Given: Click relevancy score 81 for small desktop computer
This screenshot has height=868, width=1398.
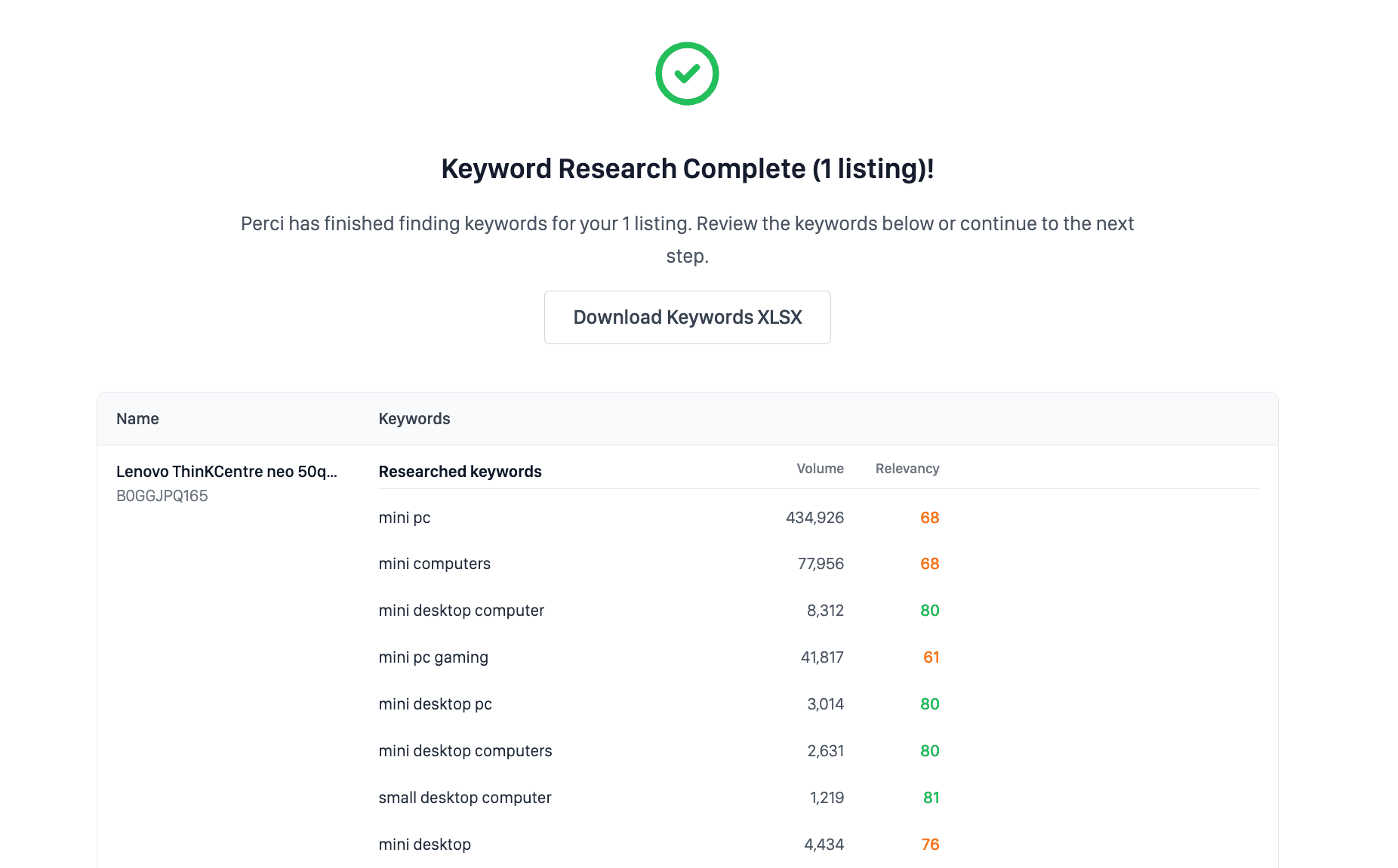Looking at the screenshot, I should coord(931,798).
